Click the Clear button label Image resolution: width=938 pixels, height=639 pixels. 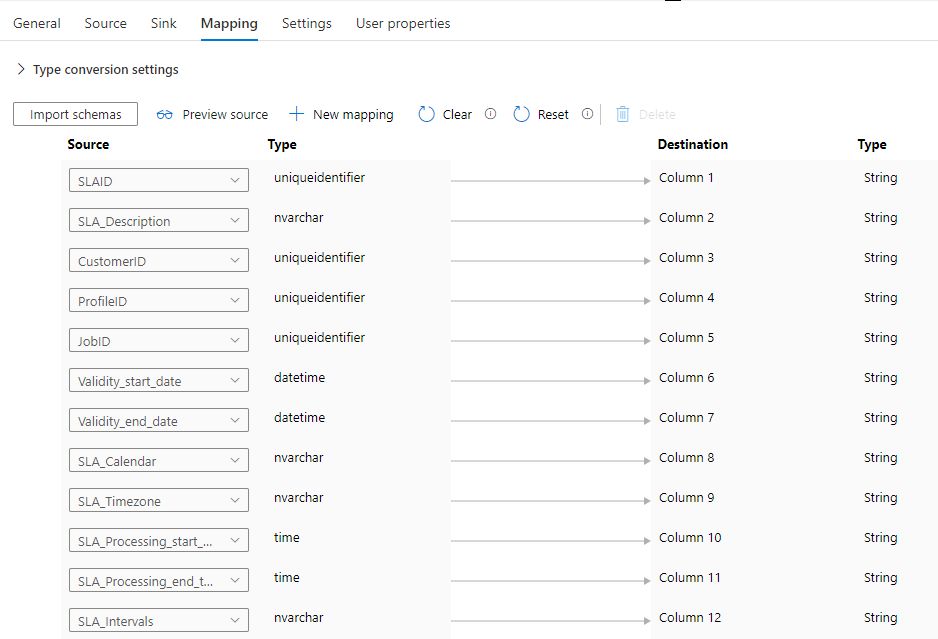[x=457, y=114]
